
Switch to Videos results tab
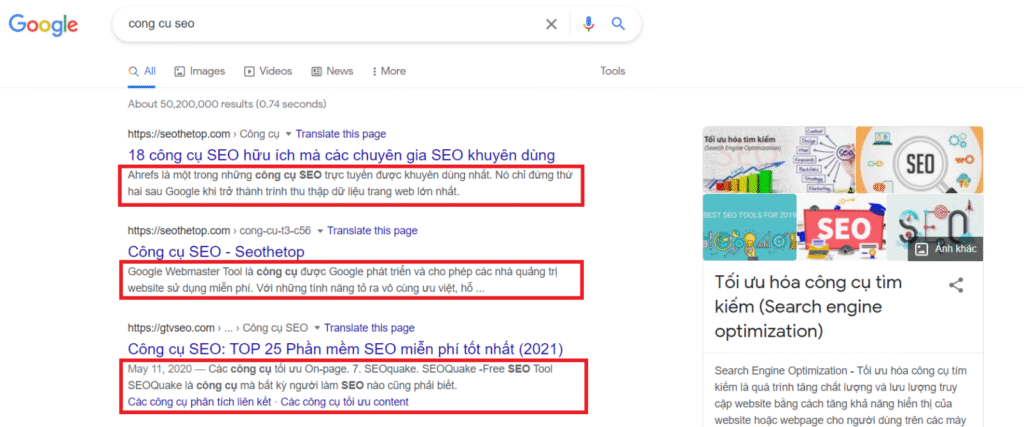point(267,71)
